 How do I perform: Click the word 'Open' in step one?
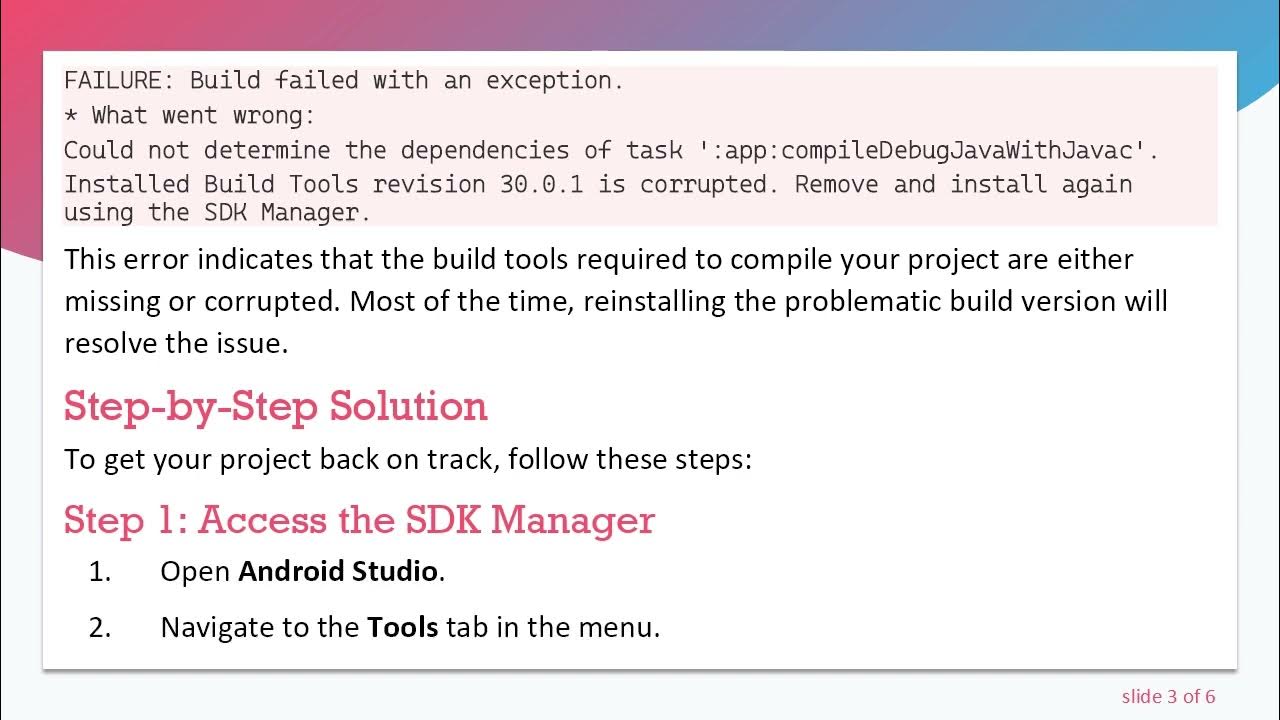tap(195, 572)
